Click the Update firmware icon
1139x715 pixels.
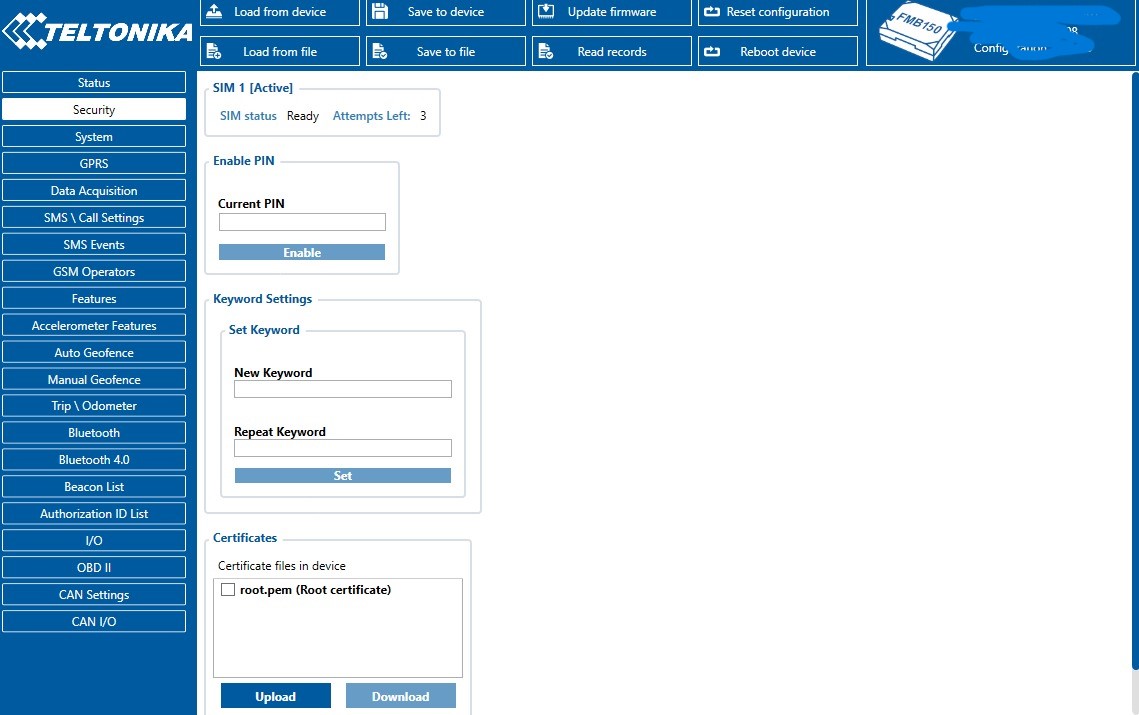pos(546,12)
